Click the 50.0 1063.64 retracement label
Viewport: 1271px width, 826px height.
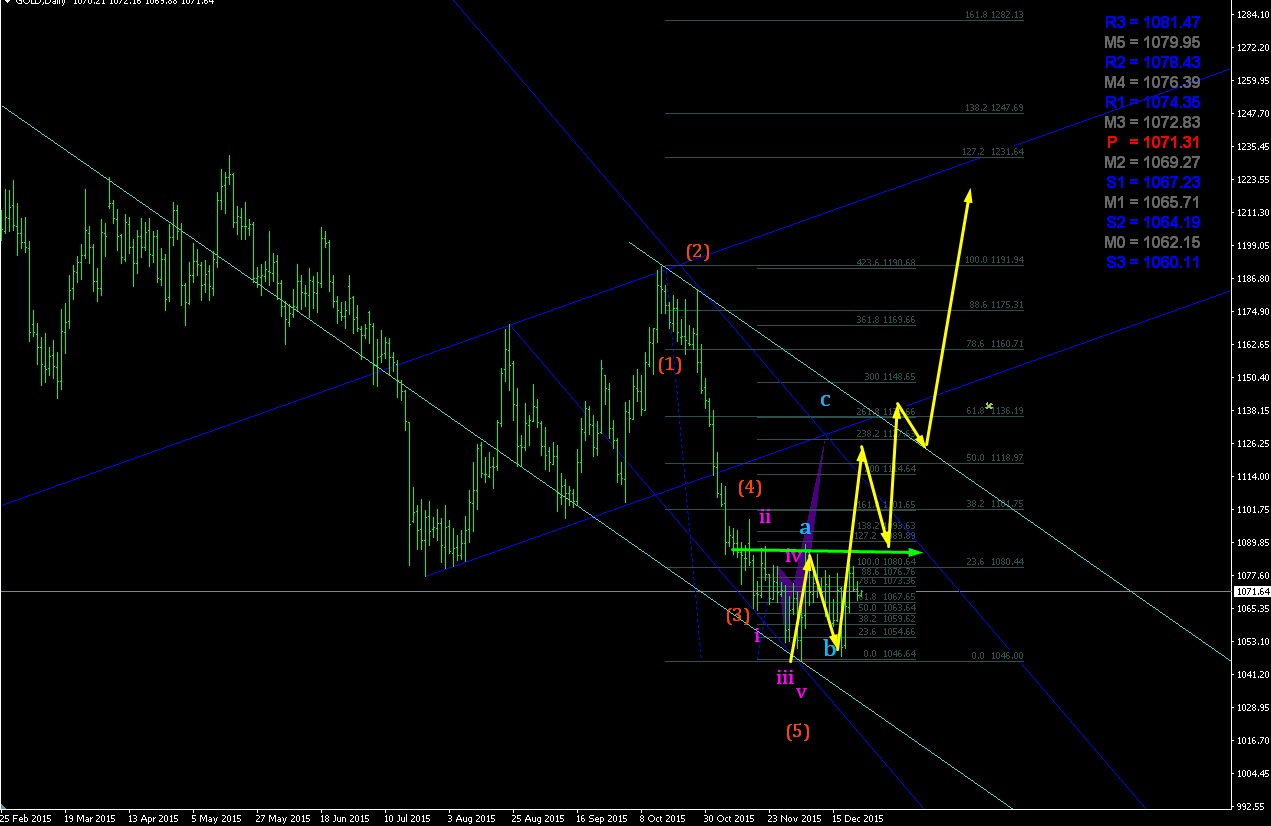tap(888, 608)
